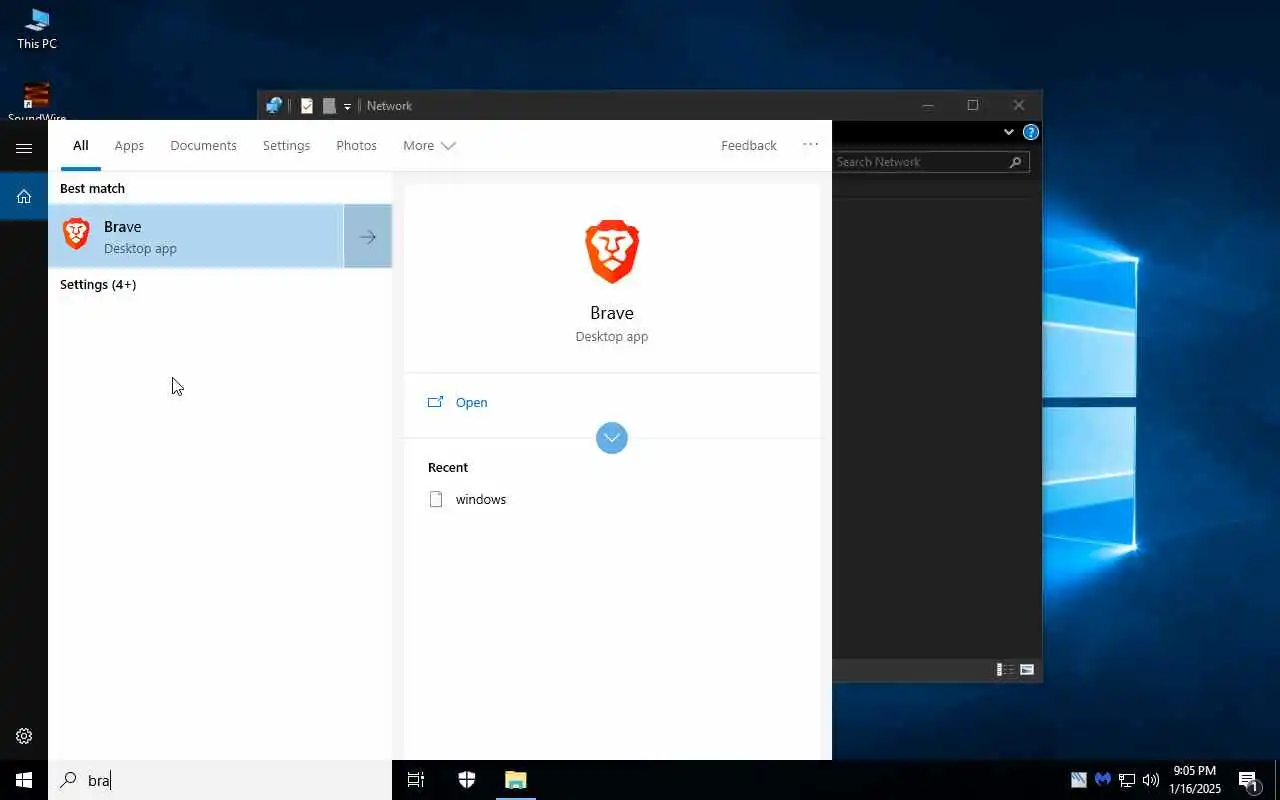Expand the ribbon chevron in Network window
The image size is (1280, 800).
click(x=1009, y=132)
